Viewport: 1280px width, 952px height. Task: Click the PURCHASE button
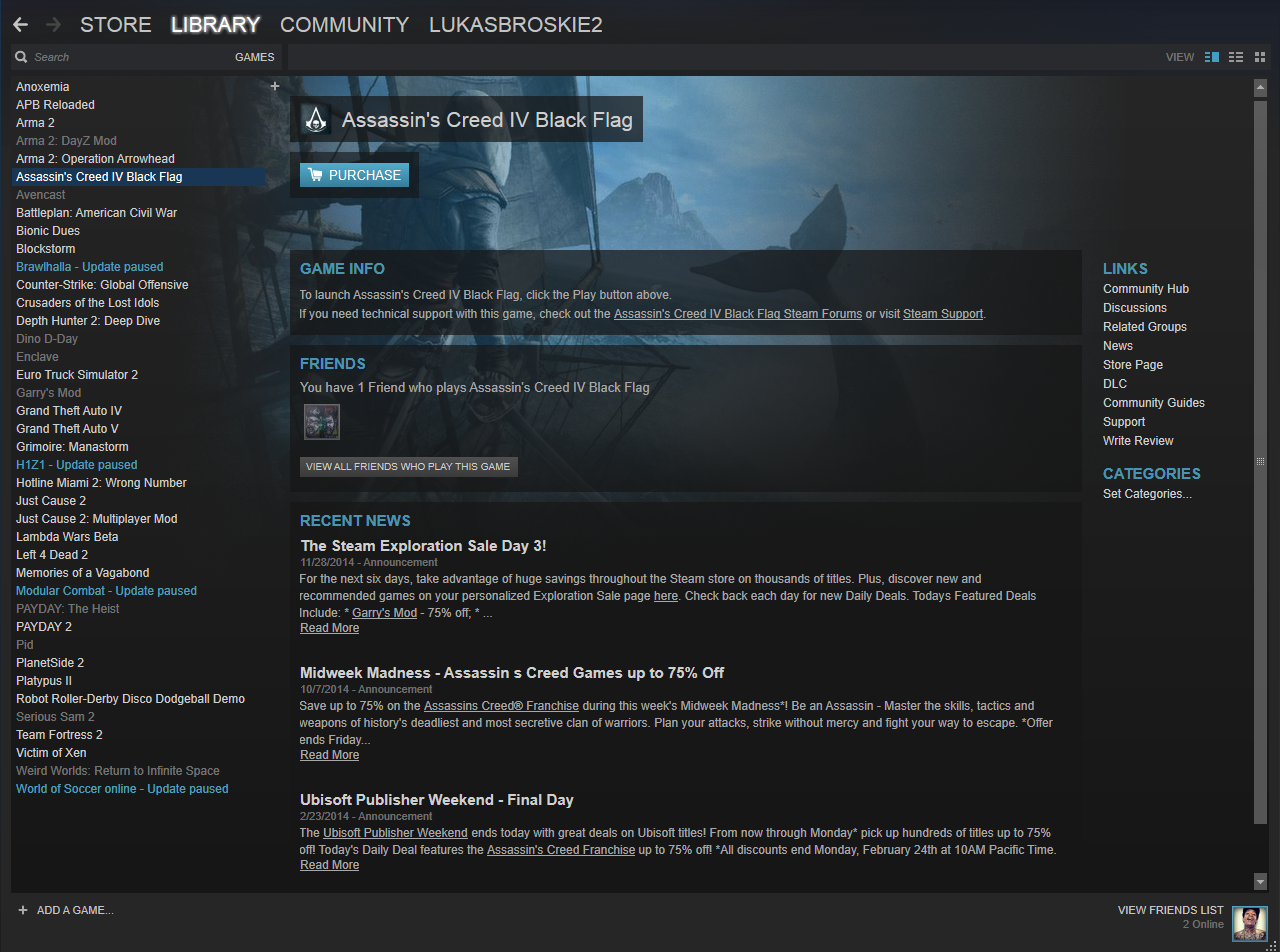(354, 175)
